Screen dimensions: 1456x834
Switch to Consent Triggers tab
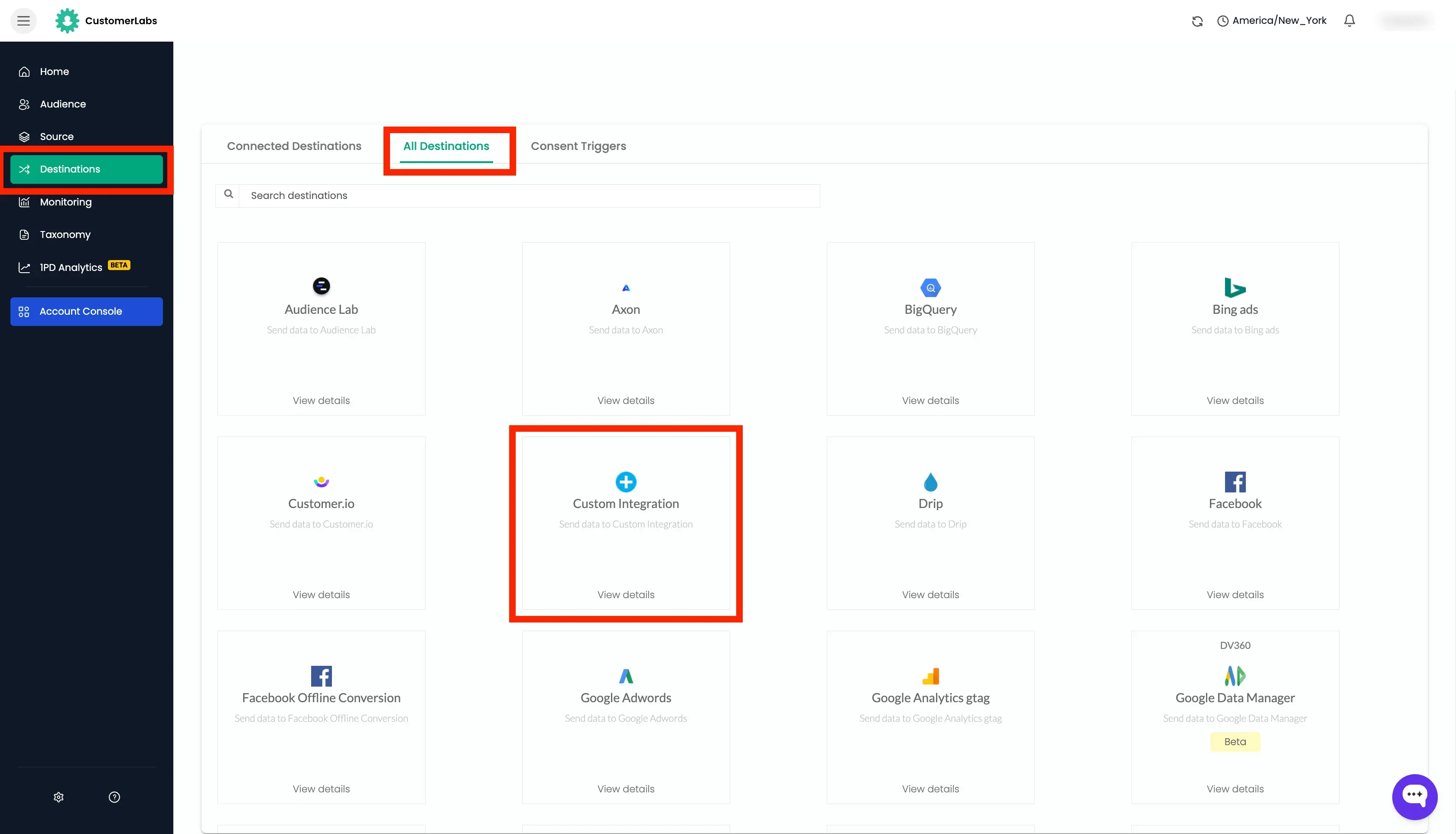[x=578, y=146]
